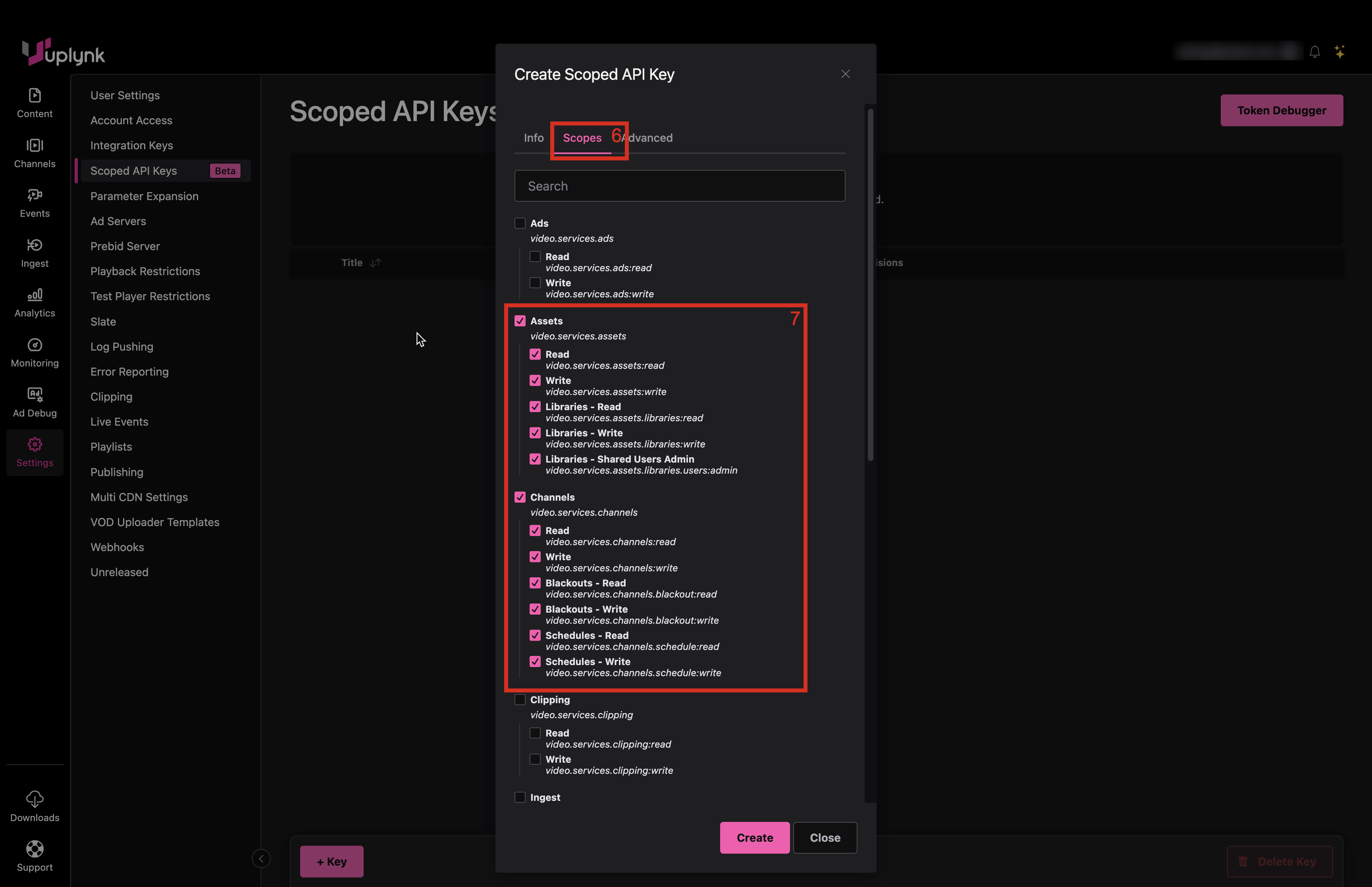This screenshot has width=1372, height=887.
Task: Uncheck the Assets parent scope checkbox
Action: [520, 321]
